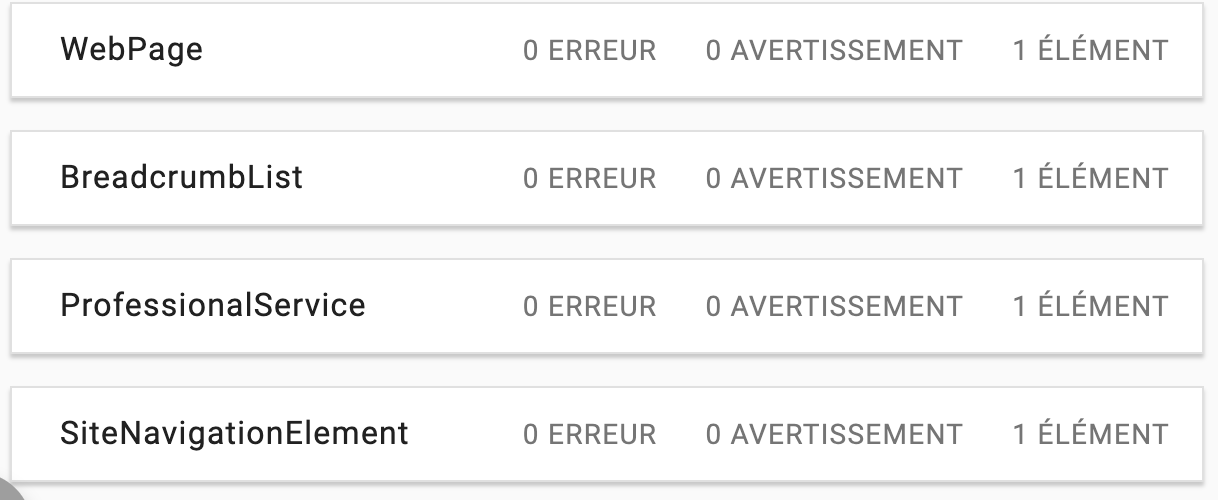Viewport: 1218px width, 500px height.
Task: Click ProfessionalService's 0 ERREUR count
Action: 590,306
